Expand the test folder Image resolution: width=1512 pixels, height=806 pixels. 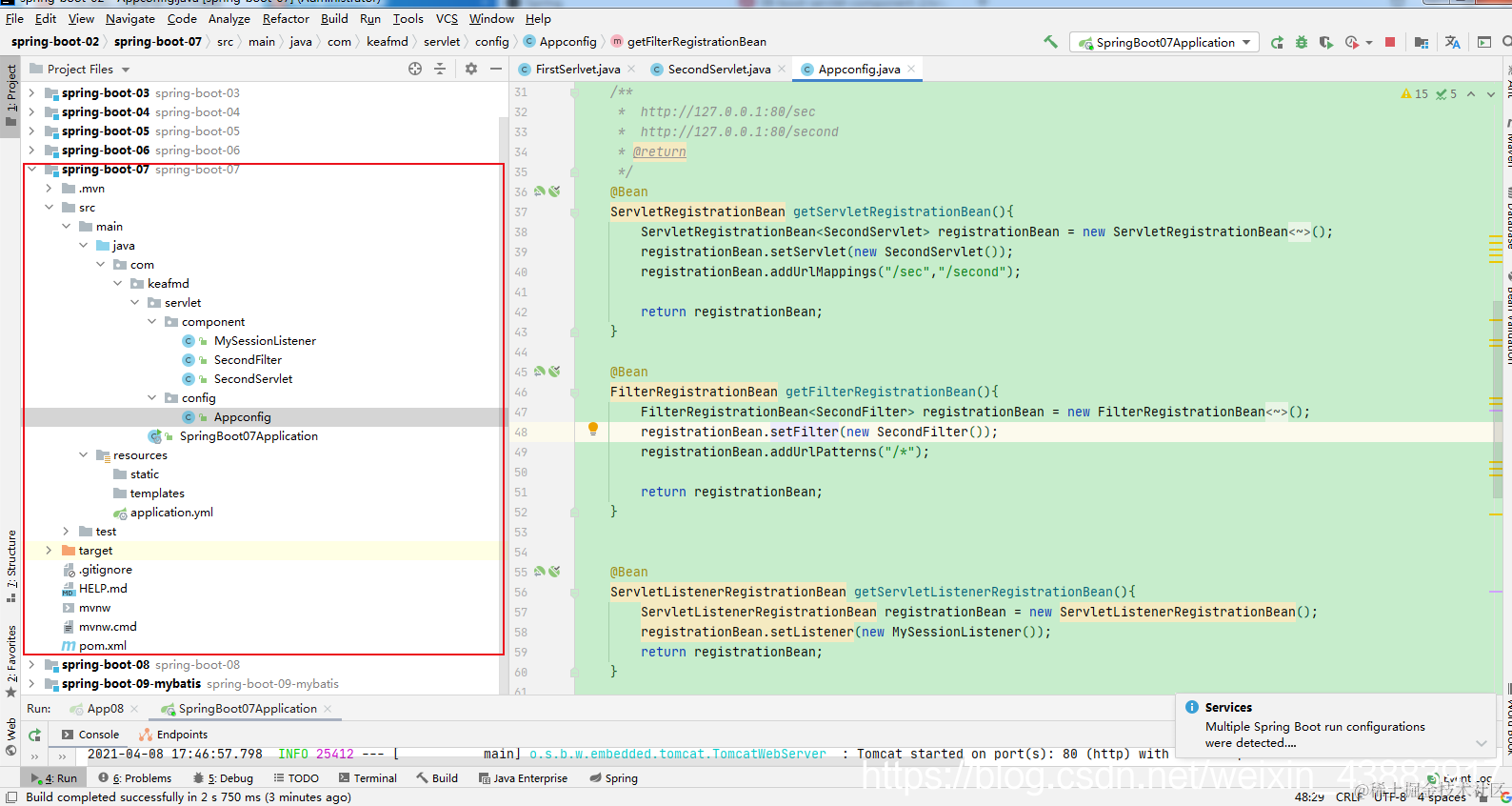tap(67, 532)
